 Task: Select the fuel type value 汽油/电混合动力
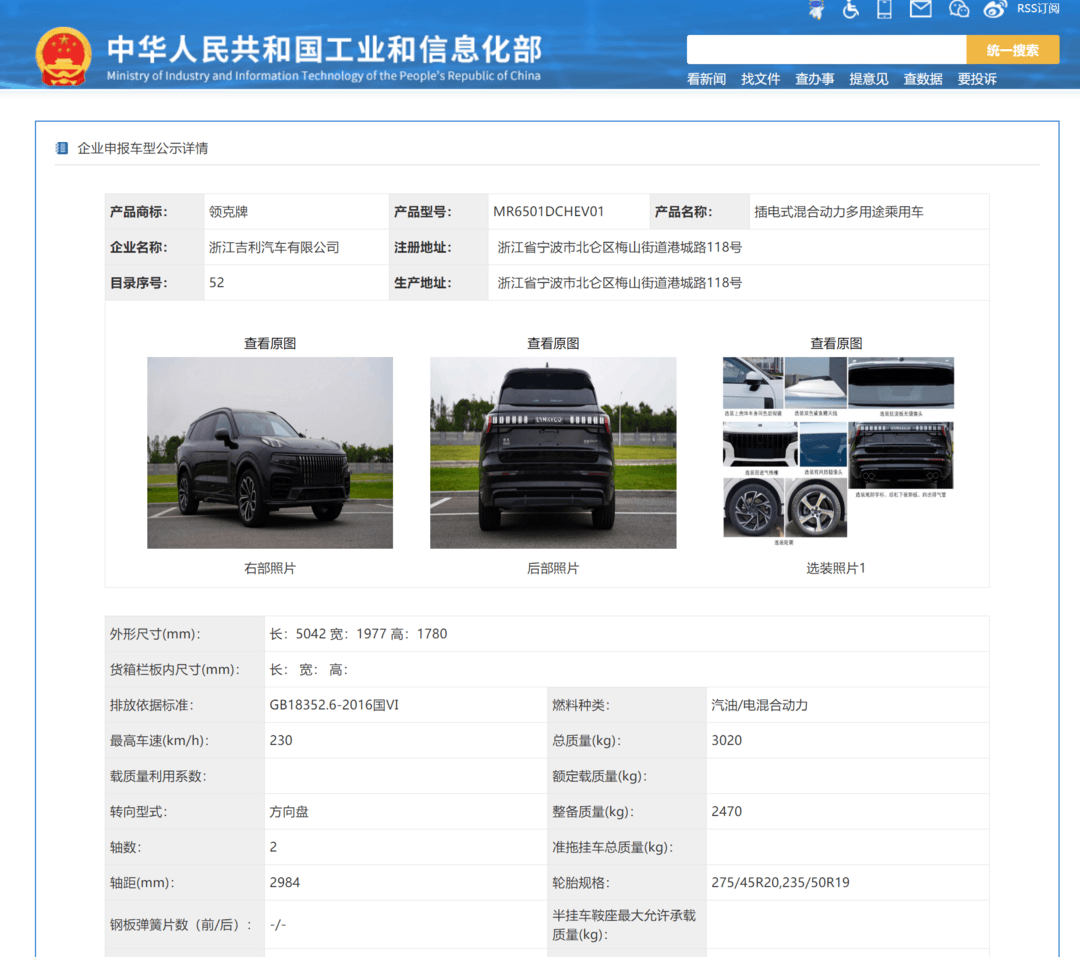click(x=760, y=705)
